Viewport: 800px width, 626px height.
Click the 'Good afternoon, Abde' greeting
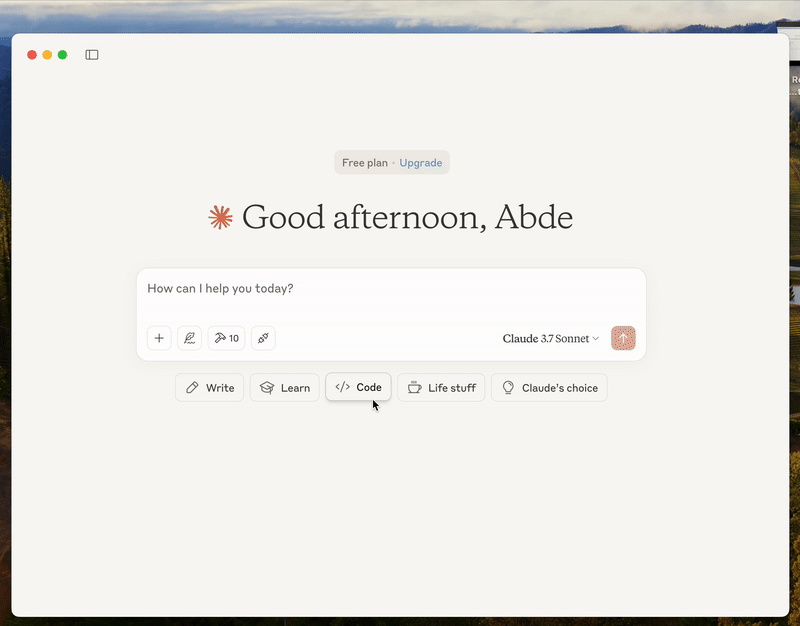tap(407, 217)
